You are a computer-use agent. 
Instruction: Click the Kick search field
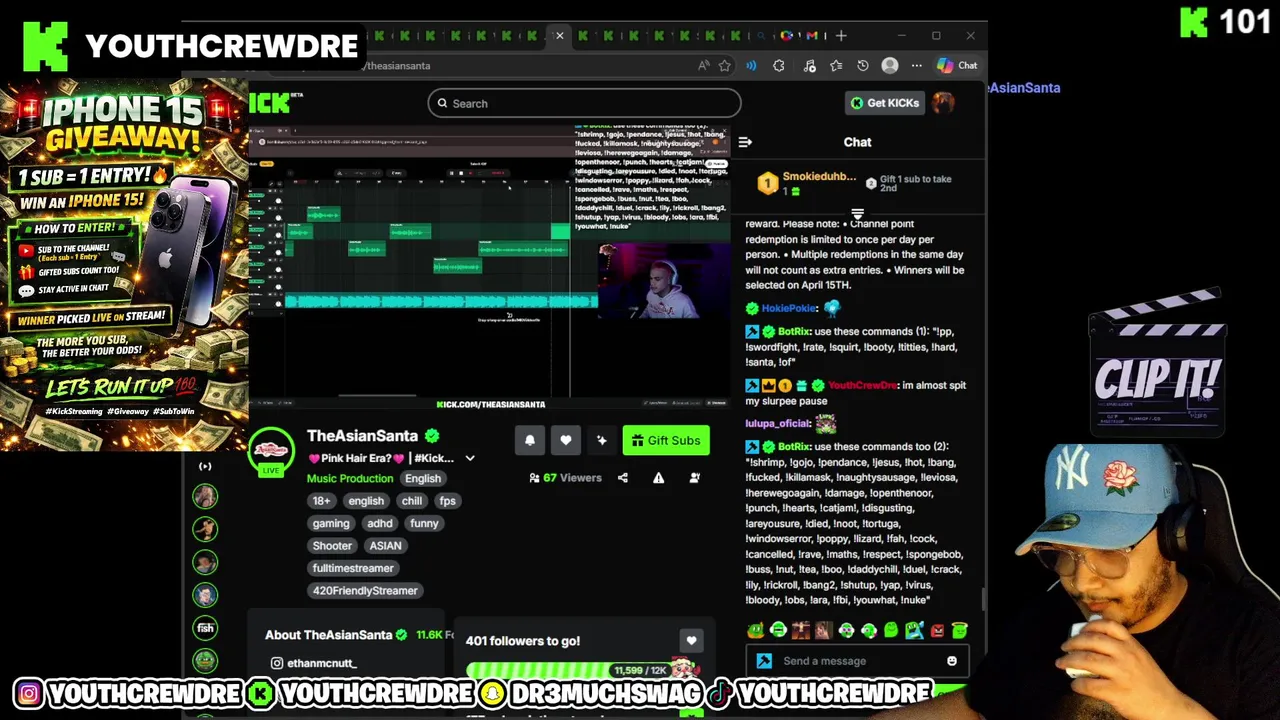(x=585, y=103)
